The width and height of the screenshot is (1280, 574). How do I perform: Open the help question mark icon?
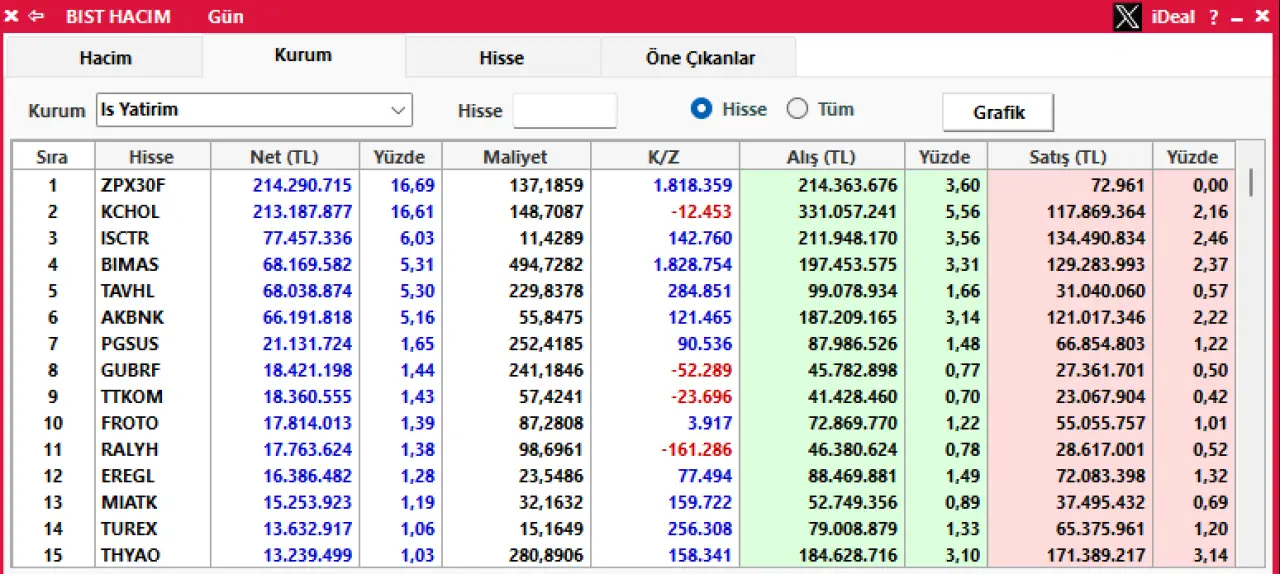pyautogui.click(x=1213, y=17)
